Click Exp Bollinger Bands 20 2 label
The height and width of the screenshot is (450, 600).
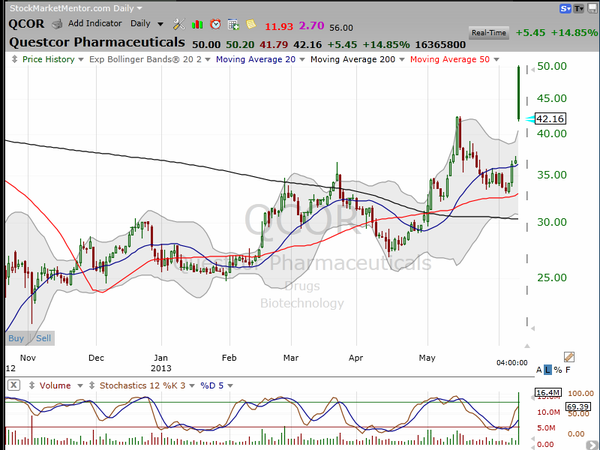tap(145, 59)
